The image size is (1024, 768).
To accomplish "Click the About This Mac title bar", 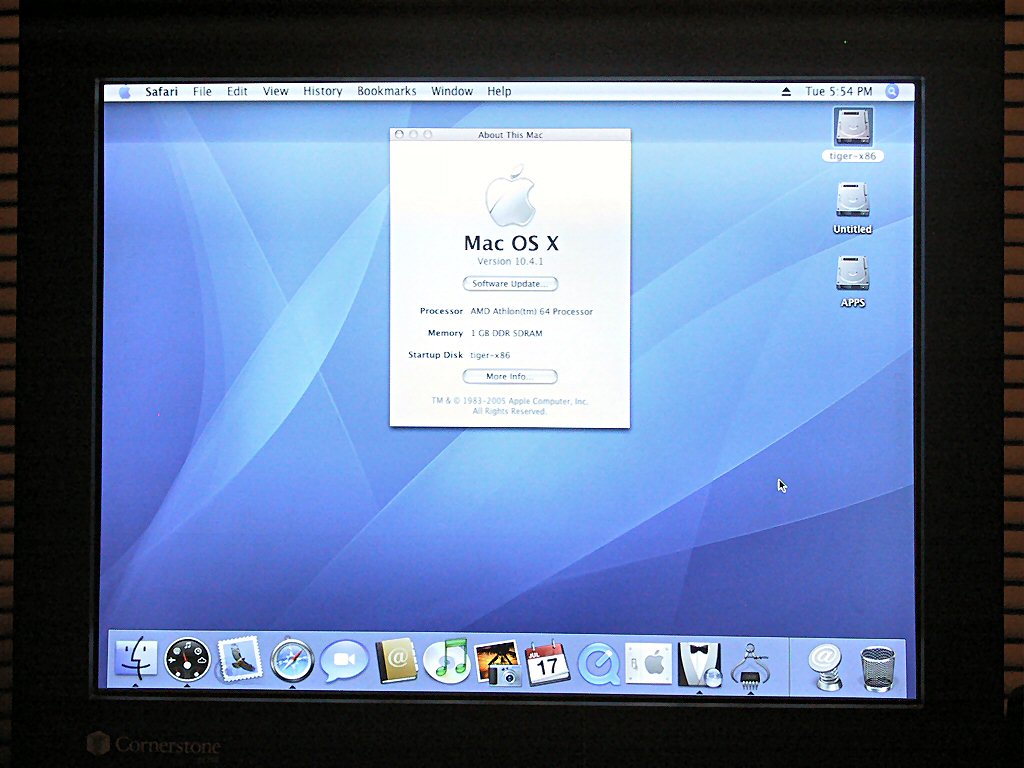I will point(510,135).
